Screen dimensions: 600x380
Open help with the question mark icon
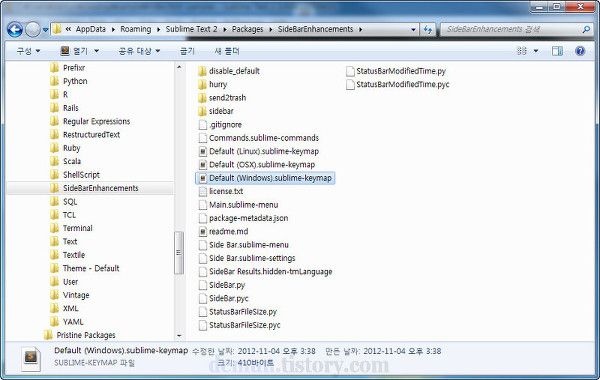tap(580, 51)
